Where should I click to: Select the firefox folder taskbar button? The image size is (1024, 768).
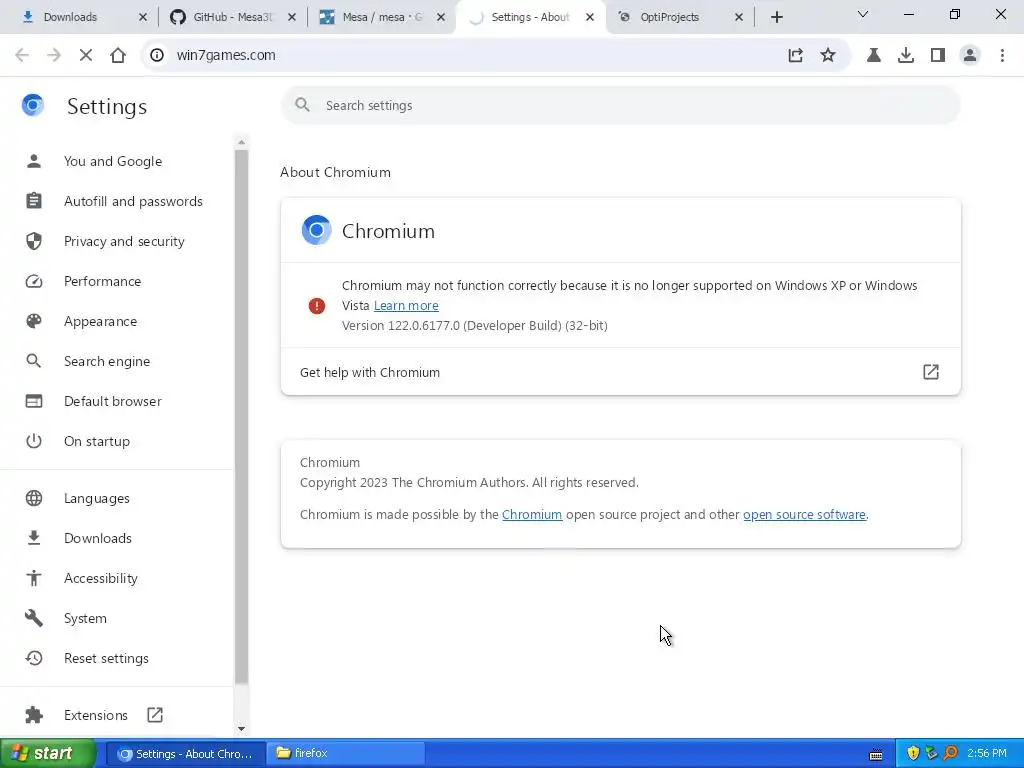[346, 754]
